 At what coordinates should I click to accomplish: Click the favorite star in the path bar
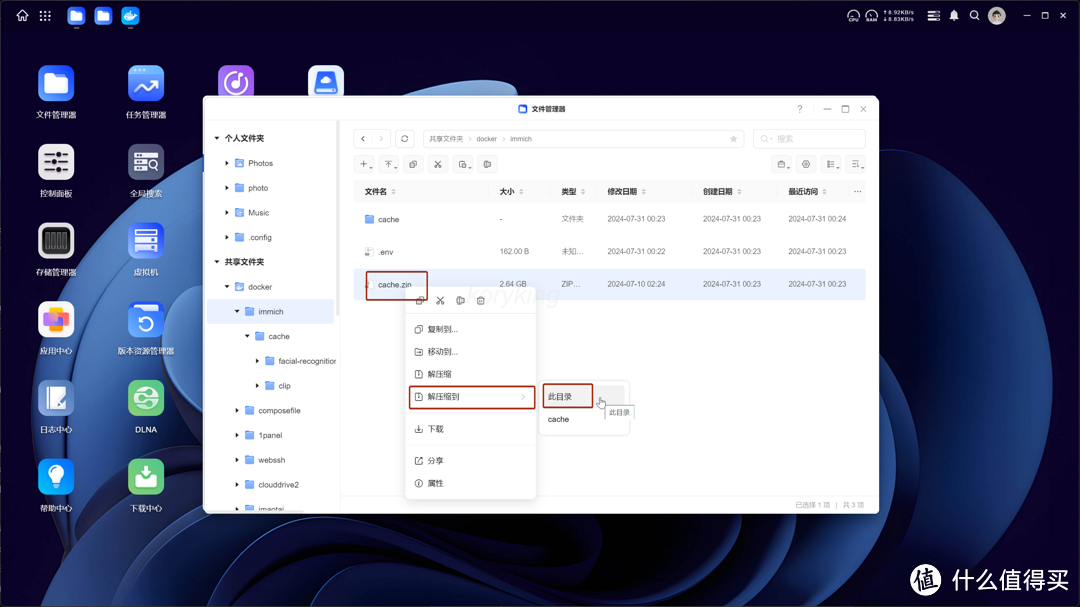click(x=733, y=139)
